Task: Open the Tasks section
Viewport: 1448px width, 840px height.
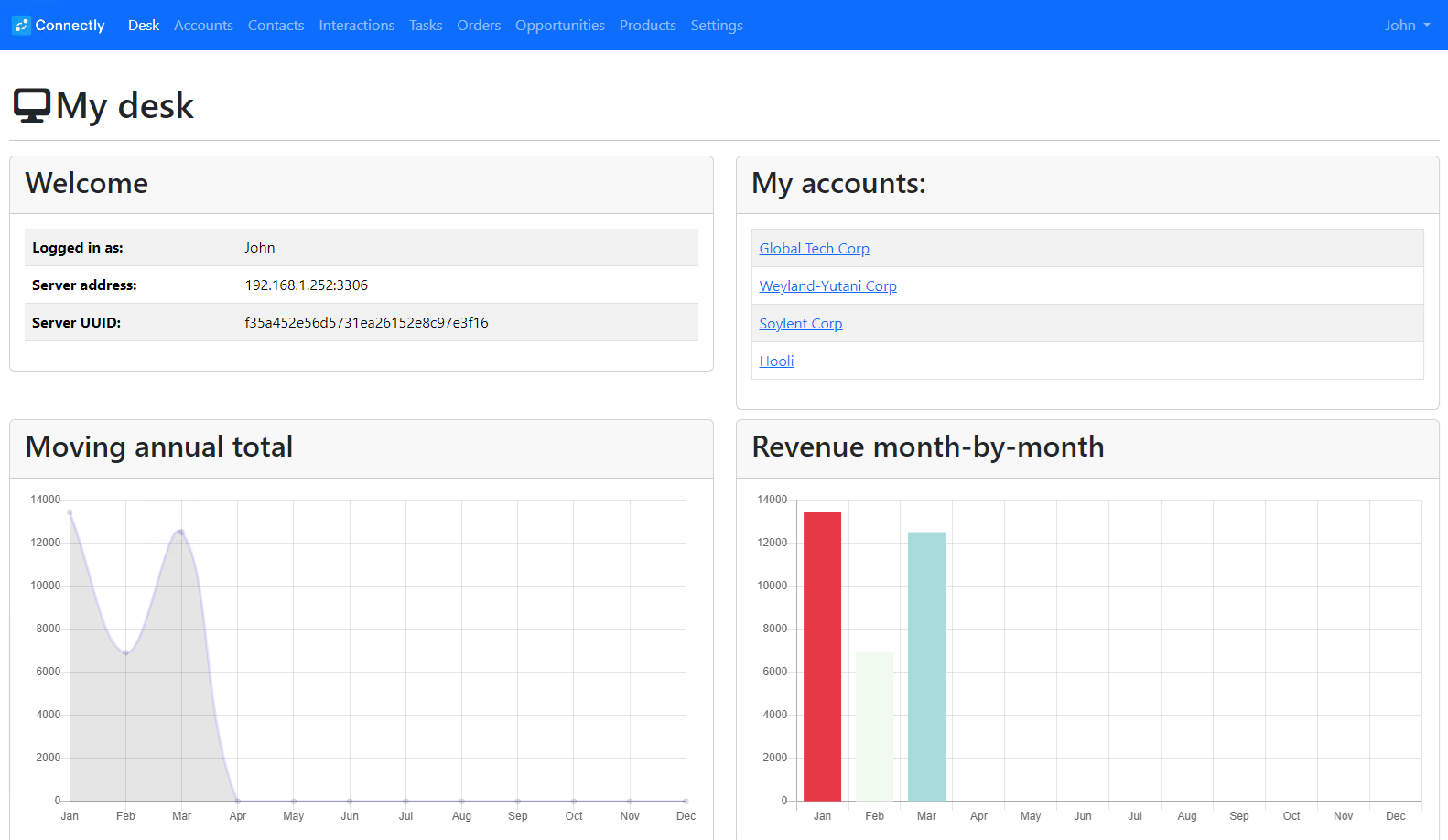Action: point(426,26)
